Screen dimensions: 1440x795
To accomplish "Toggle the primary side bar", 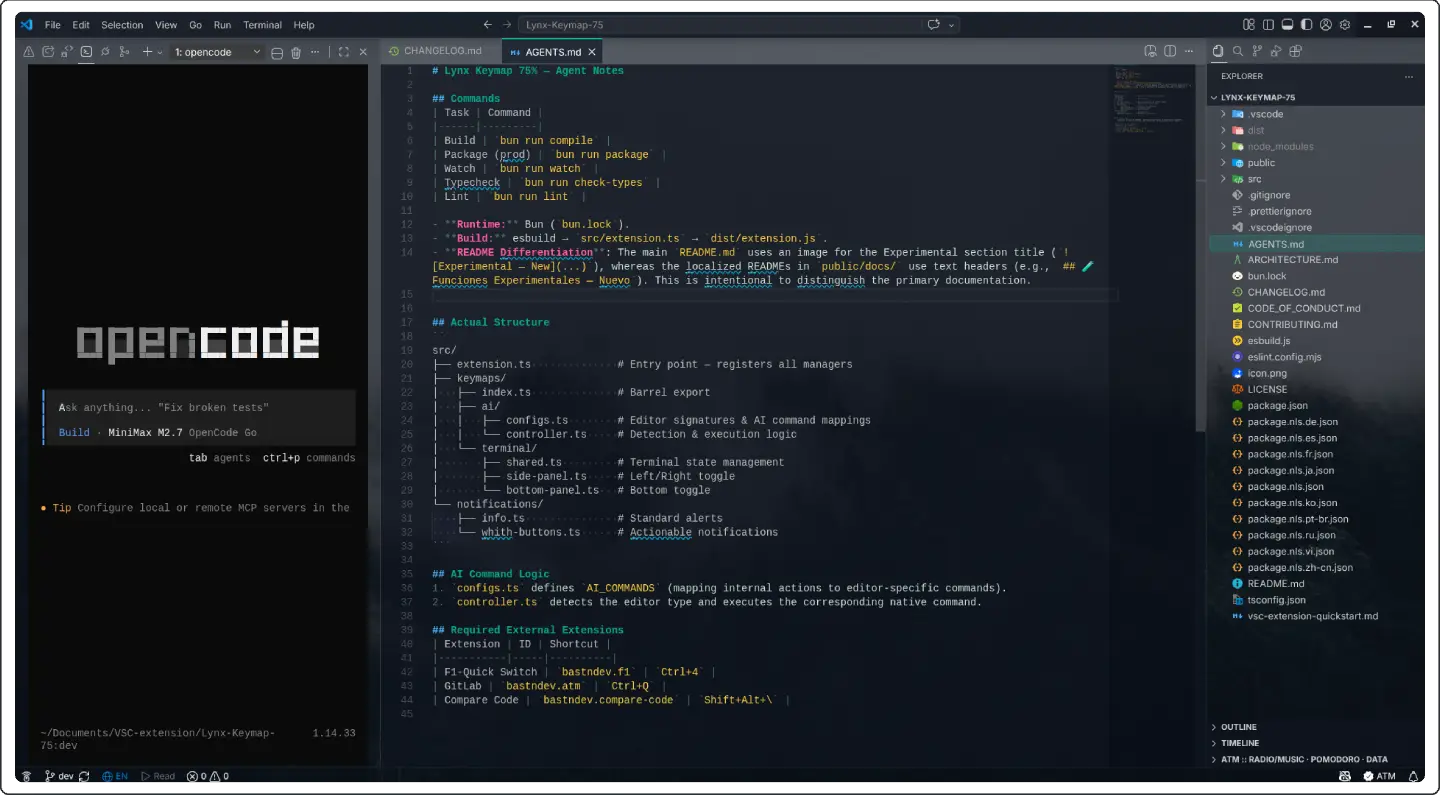I will 1268,25.
